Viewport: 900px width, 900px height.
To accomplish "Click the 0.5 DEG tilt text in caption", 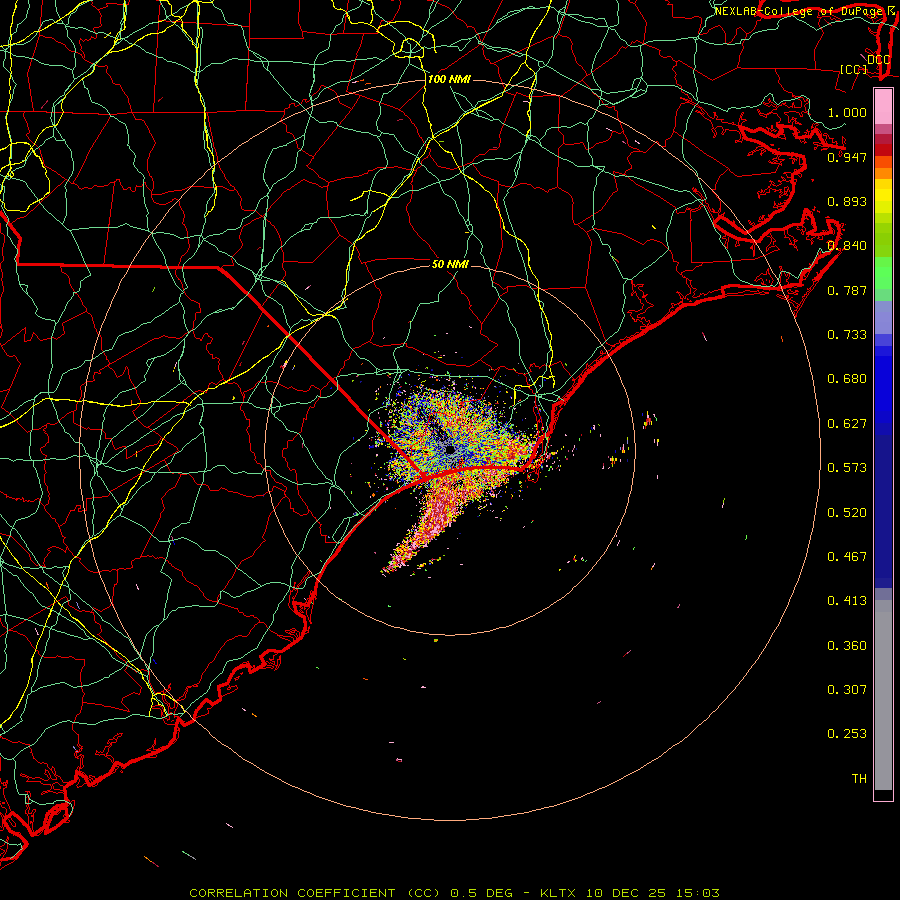I will point(480,893).
